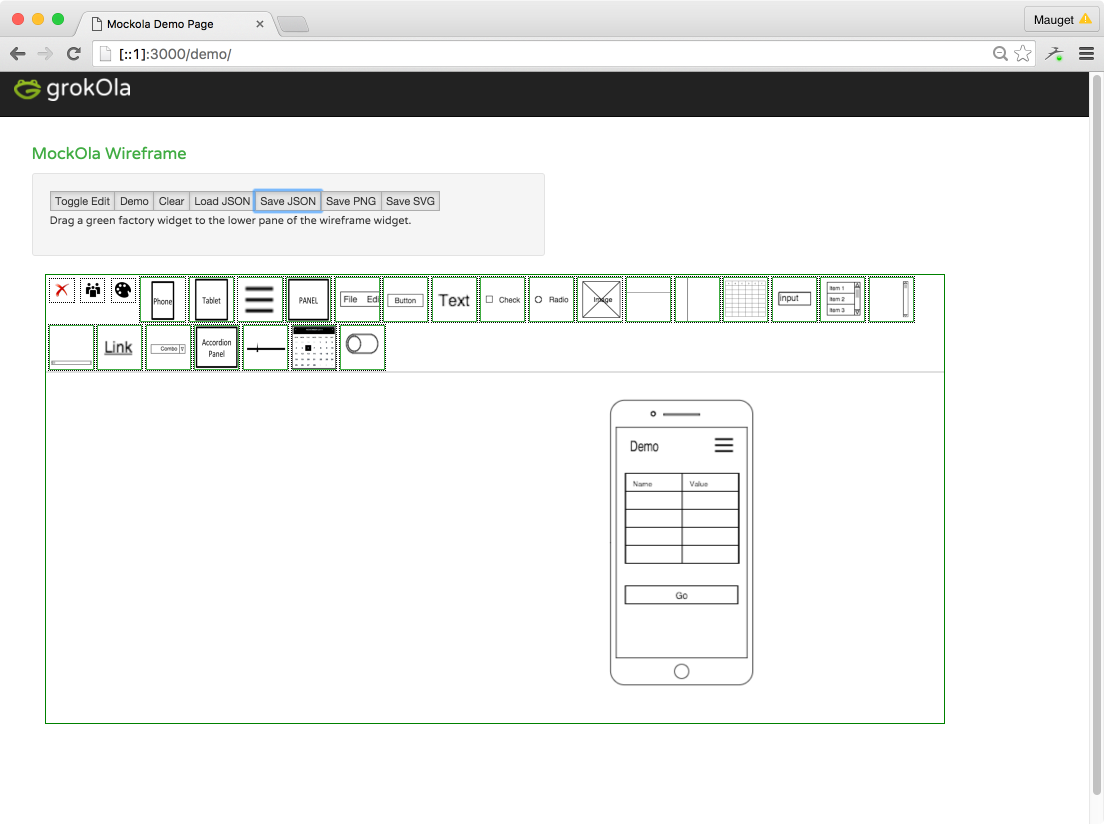Click the Toggle Edit button
Viewport: 1104px width, 824px height.
(82, 201)
